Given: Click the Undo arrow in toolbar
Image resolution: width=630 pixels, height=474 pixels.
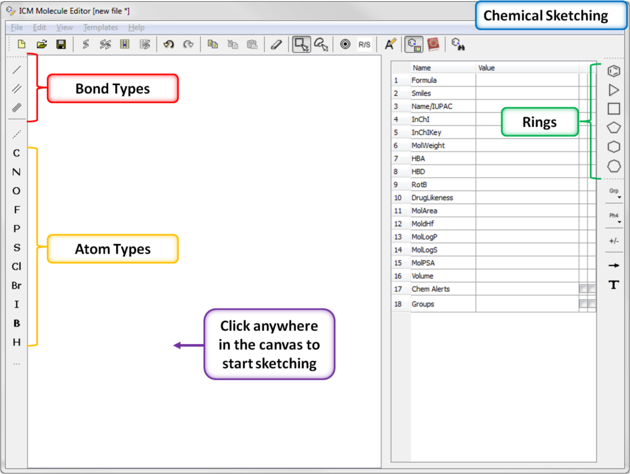Looking at the screenshot, I should point(168,45).
